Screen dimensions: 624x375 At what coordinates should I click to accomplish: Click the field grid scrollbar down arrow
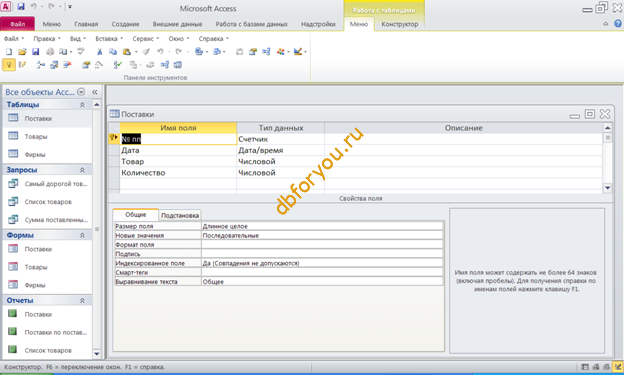[607, 188]
